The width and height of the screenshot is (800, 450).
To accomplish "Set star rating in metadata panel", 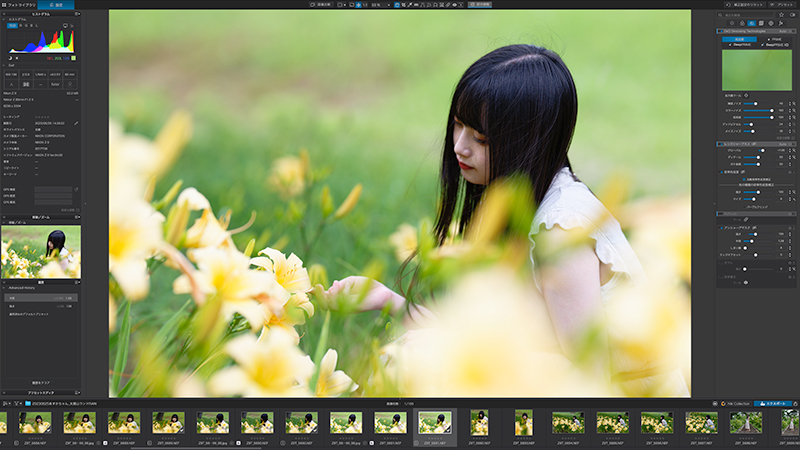I will coord(42,117).
